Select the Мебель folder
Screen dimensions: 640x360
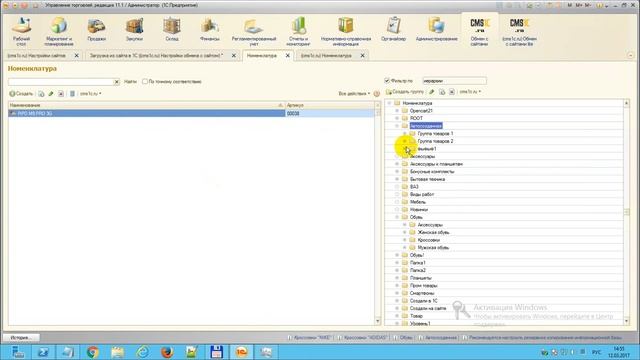point(418,202)
